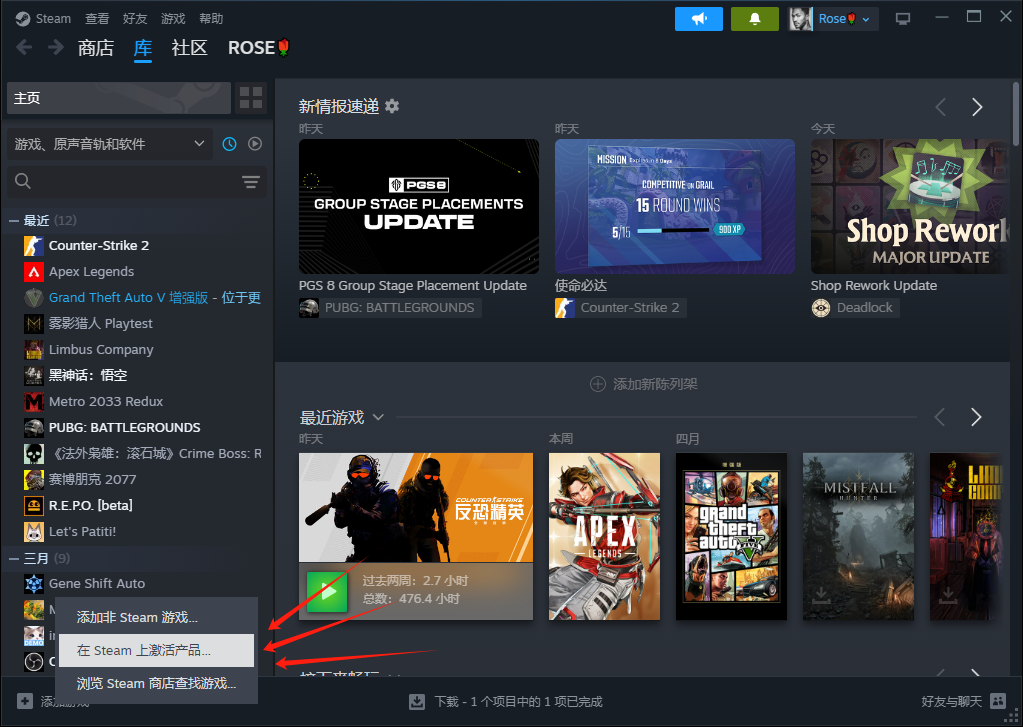The height and width of the screenshot is (727, 1023).
Task: Open Shop Rework Update news thumbnail
Action: pyautogui.click(x=910, y=206)
